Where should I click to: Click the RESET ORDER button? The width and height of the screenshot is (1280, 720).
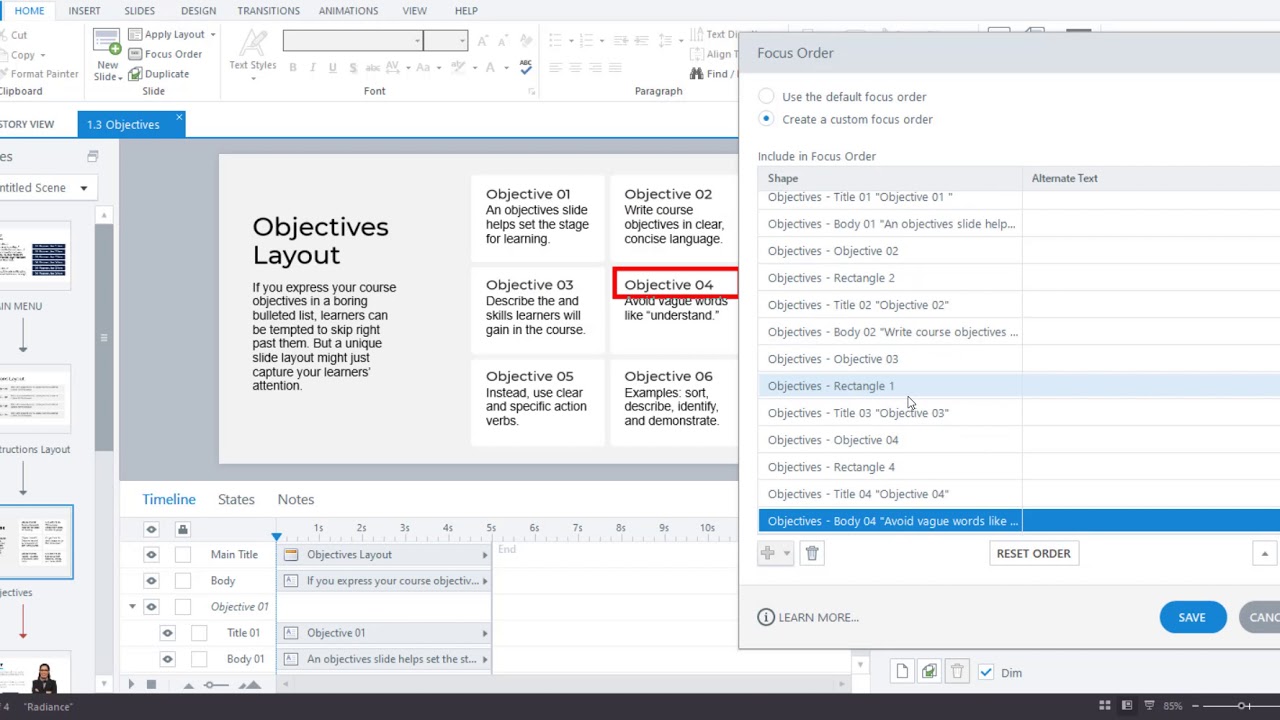(1033, 553)
